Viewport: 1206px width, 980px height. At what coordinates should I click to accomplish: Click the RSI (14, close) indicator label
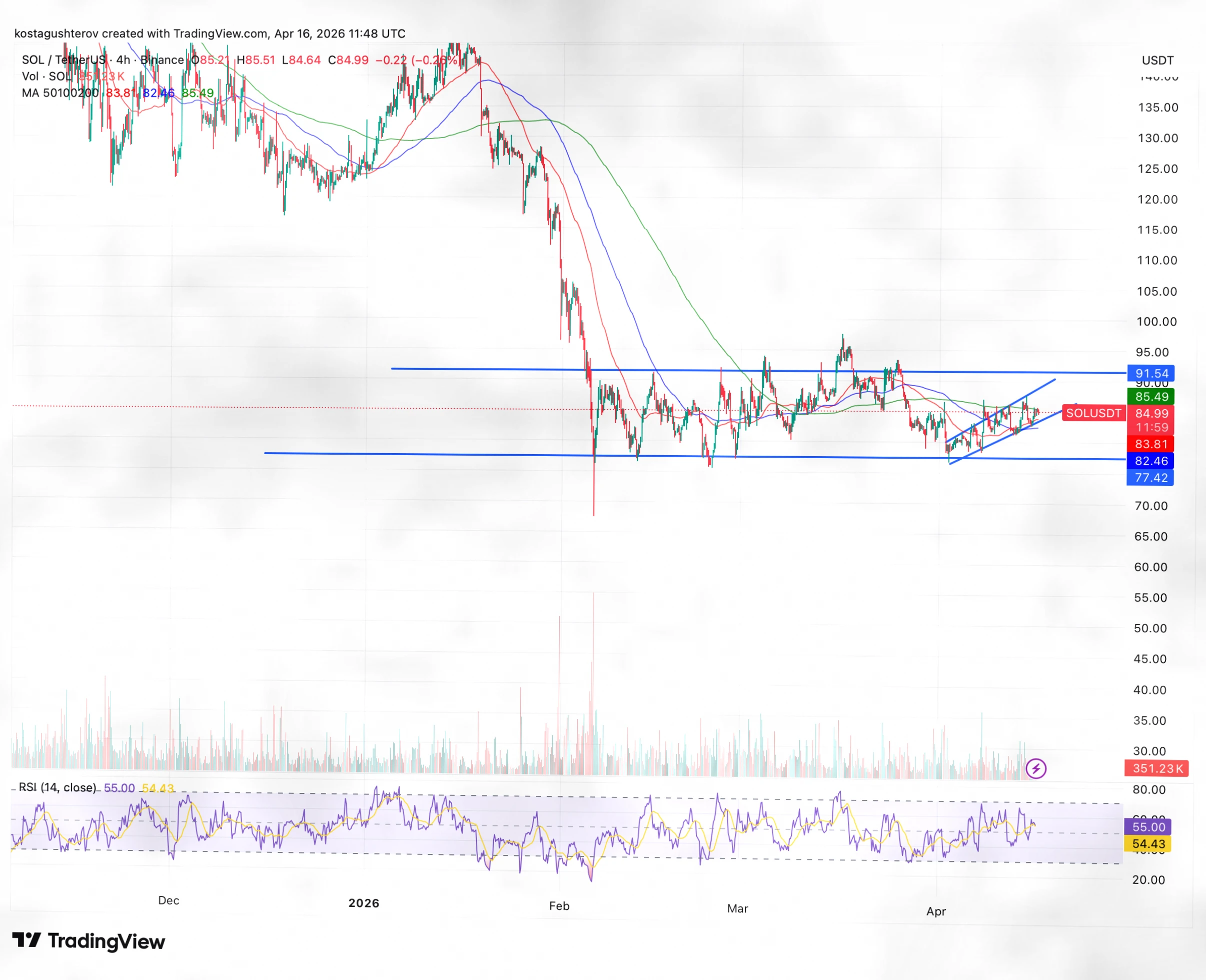[x=57, y=787]
